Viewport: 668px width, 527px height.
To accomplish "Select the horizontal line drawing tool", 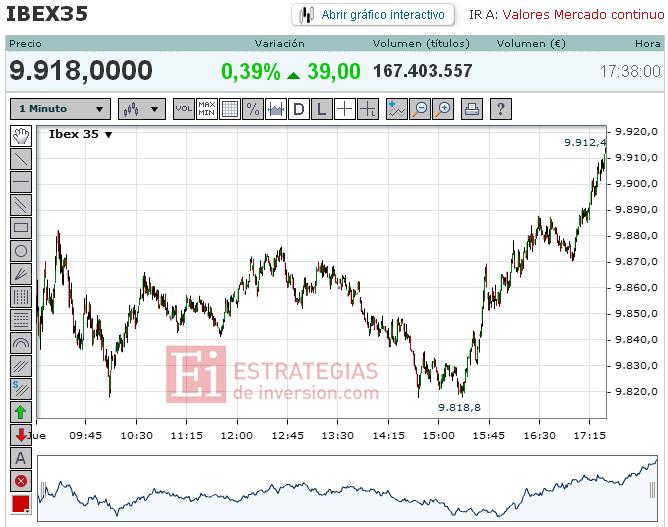I will (20, 182).
